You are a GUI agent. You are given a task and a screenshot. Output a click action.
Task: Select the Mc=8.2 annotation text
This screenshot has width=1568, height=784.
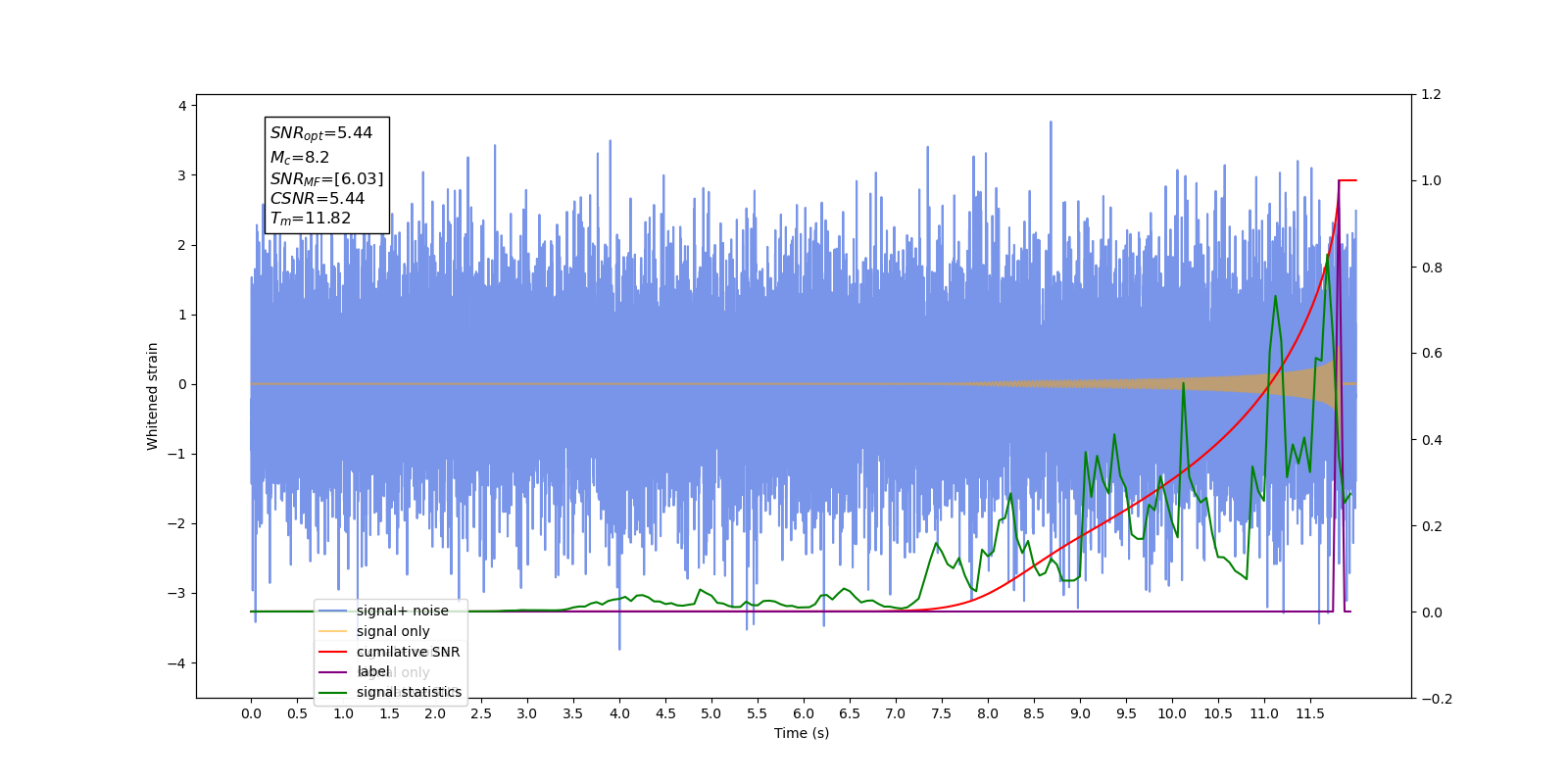[x=300, y=157]
